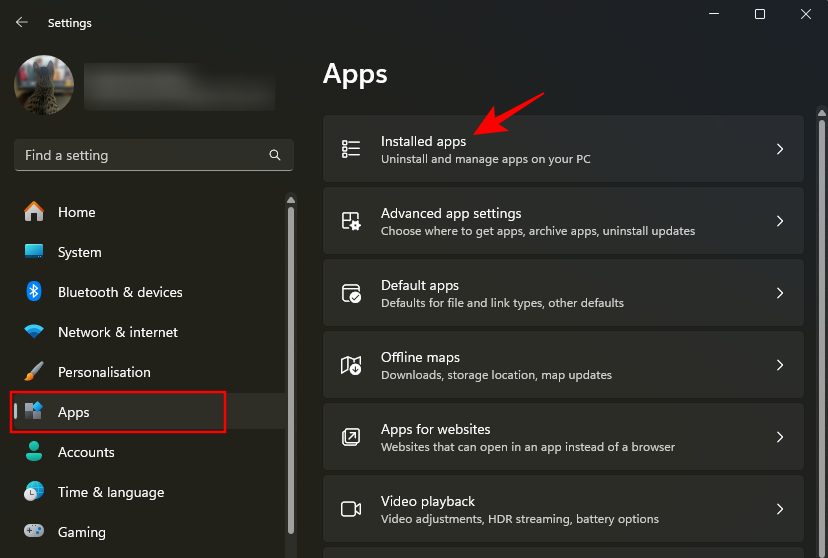Click the Time & language globe icon
The image size is (828, 558).
(x=34, y=491)
